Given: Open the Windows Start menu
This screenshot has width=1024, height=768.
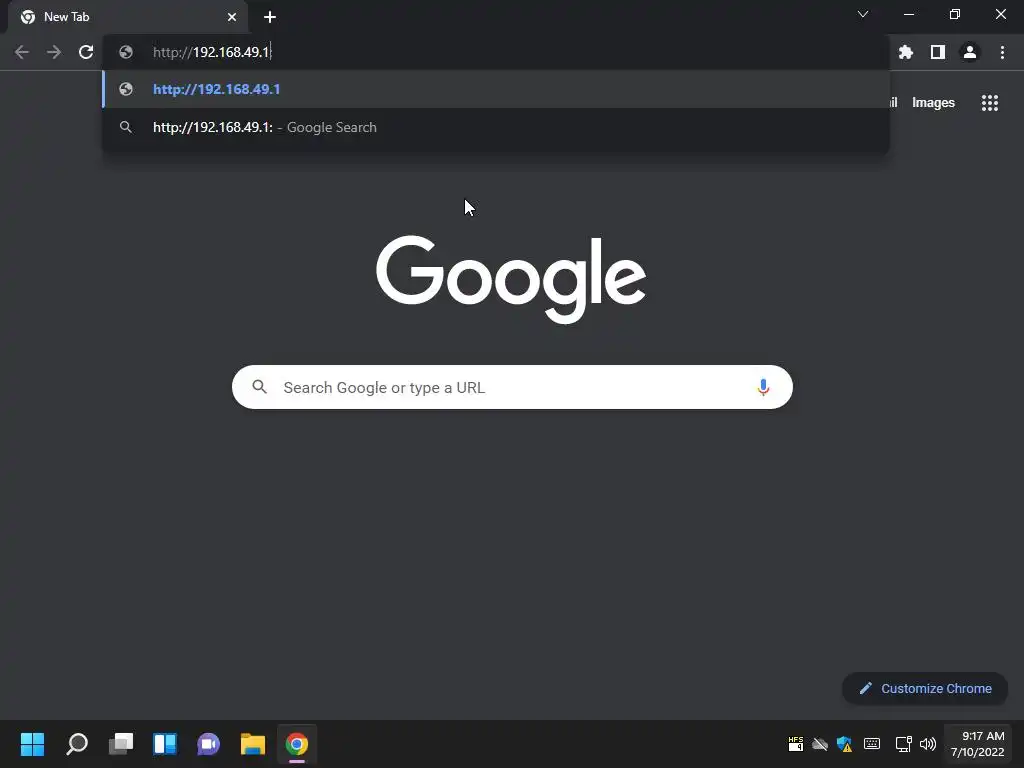Looking at the screenshot, I should pyautogui.click(x=33, y=744).
